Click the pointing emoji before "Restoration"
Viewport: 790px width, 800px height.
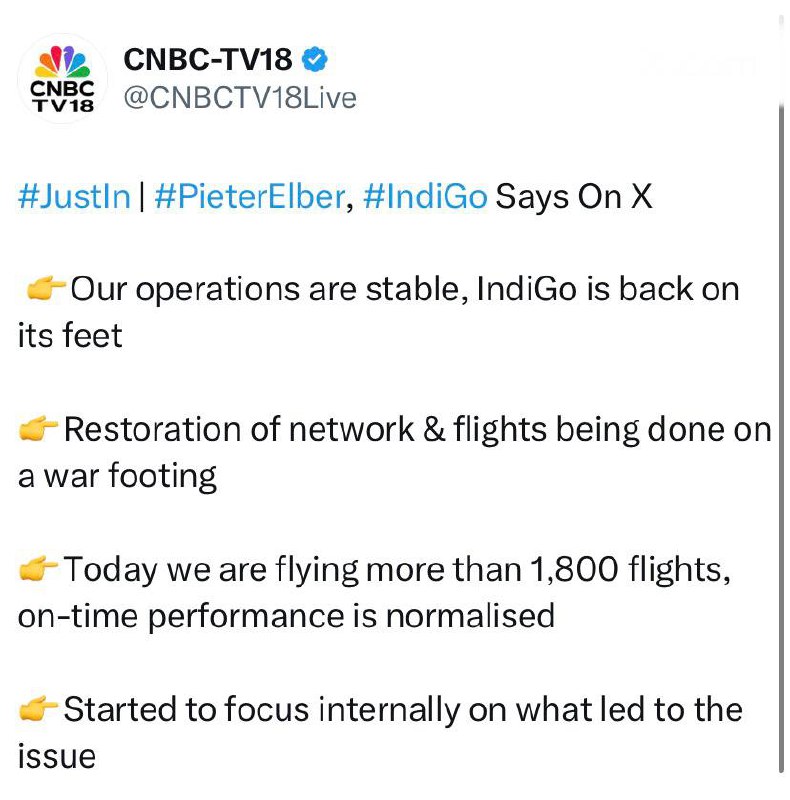click(39, 431)
